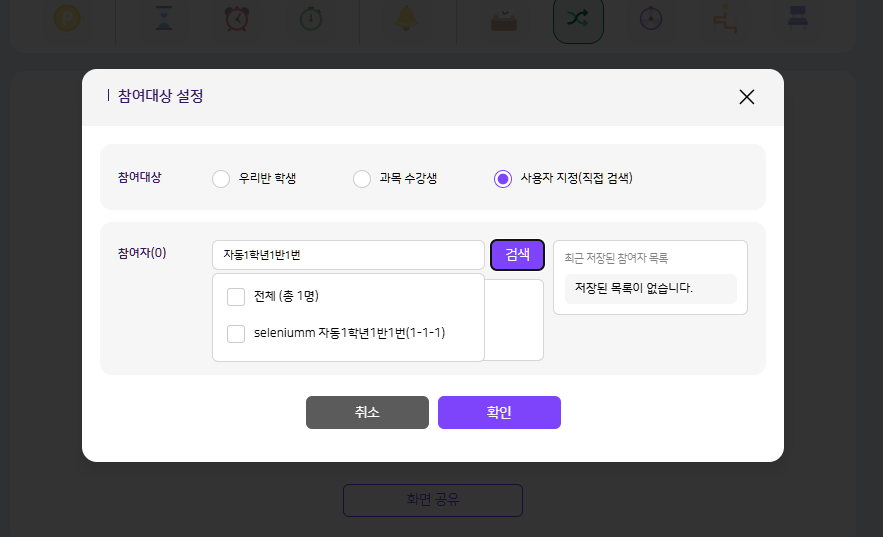The image size is (883, 537).
Task: Click the 취소 button
Action: click(x=367, y=412)
